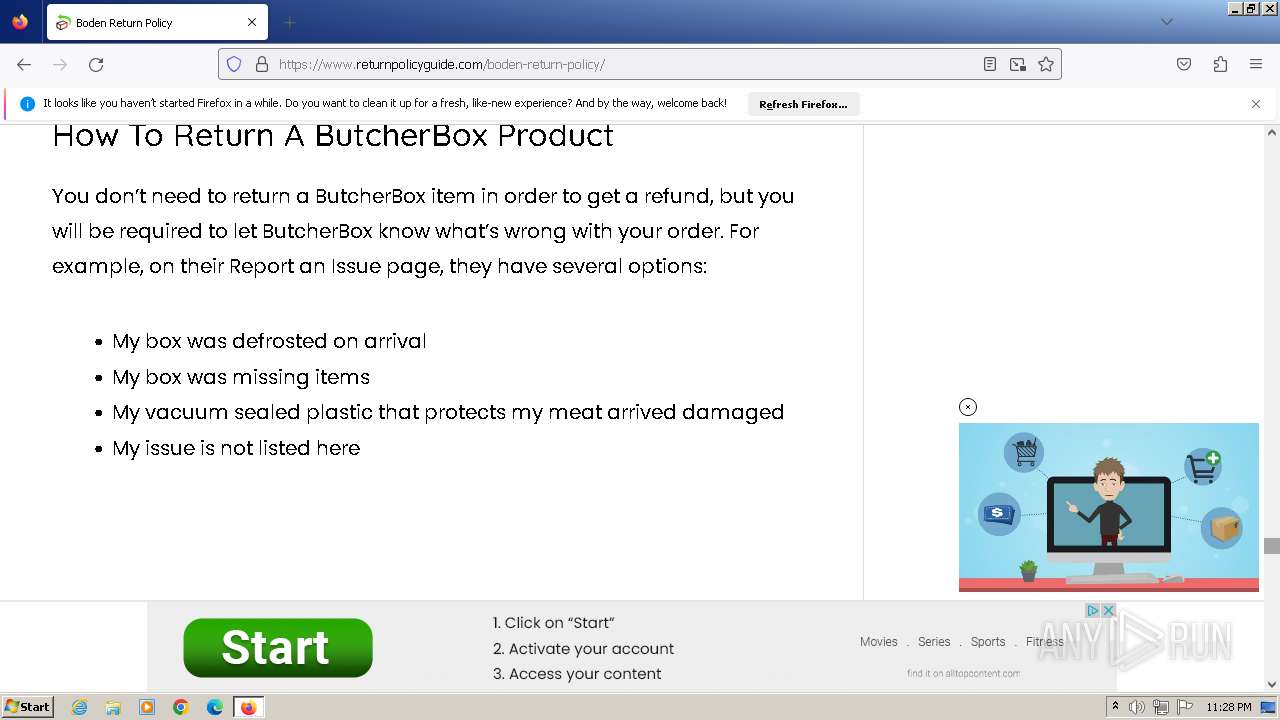Go forward to next page
This screenshot has width=1280, height=720.
[60, 64]
